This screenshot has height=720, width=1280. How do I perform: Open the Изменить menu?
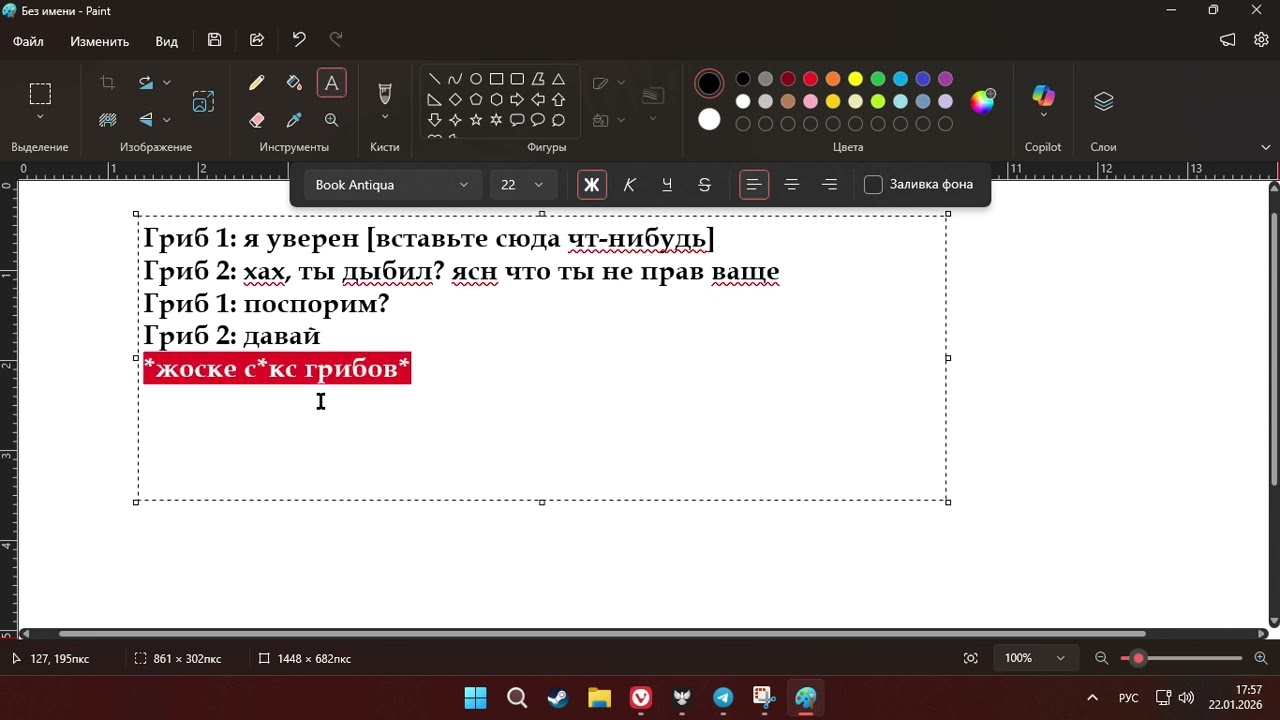(100, 41)
